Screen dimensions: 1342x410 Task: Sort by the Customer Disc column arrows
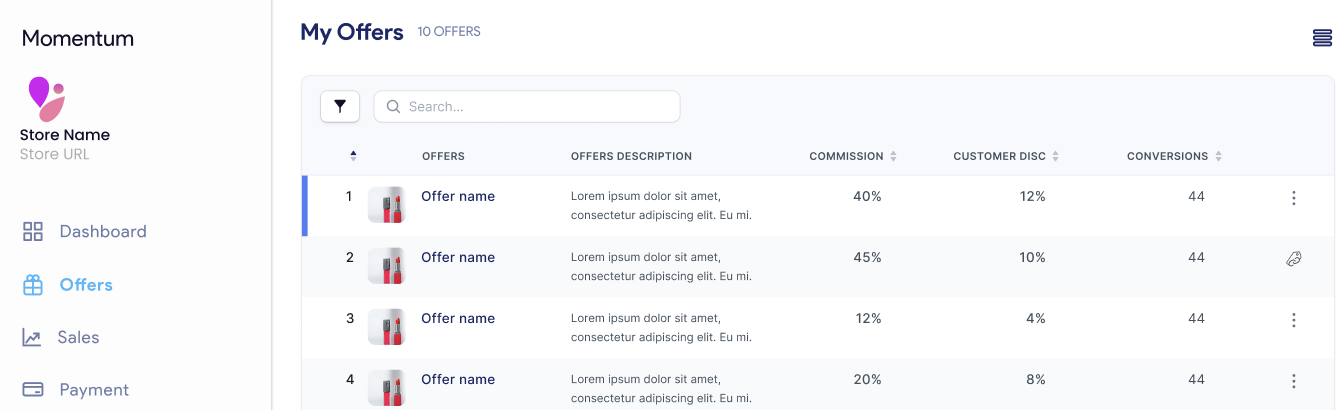[1055, 157]
